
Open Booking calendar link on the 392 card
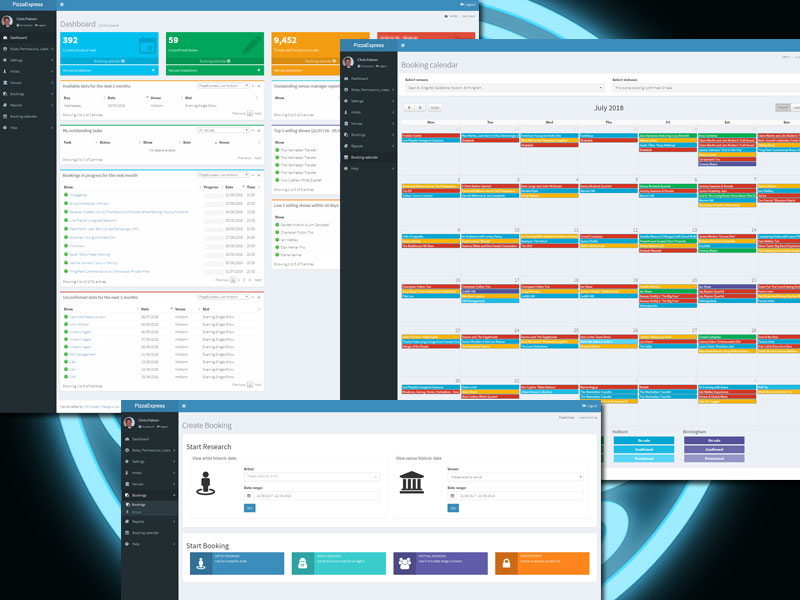click(x=109, y=61)
